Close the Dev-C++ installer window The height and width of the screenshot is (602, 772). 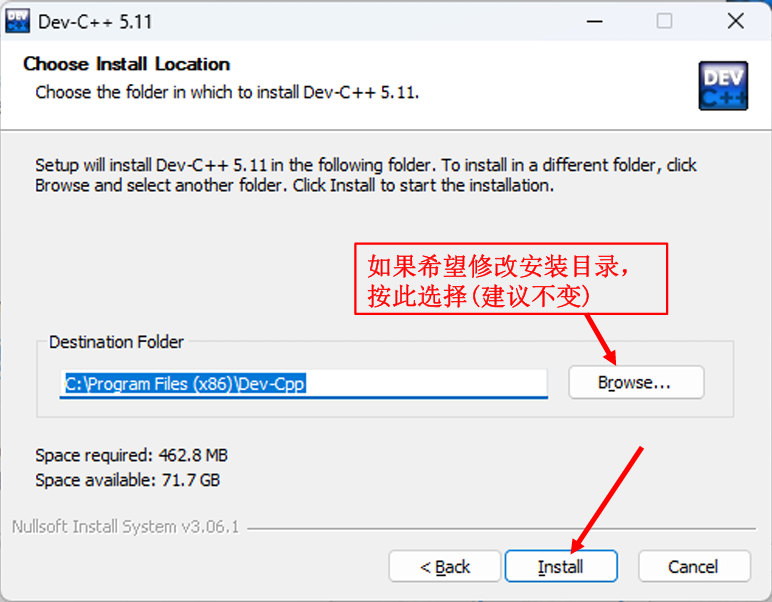click(x=735, y=21)
